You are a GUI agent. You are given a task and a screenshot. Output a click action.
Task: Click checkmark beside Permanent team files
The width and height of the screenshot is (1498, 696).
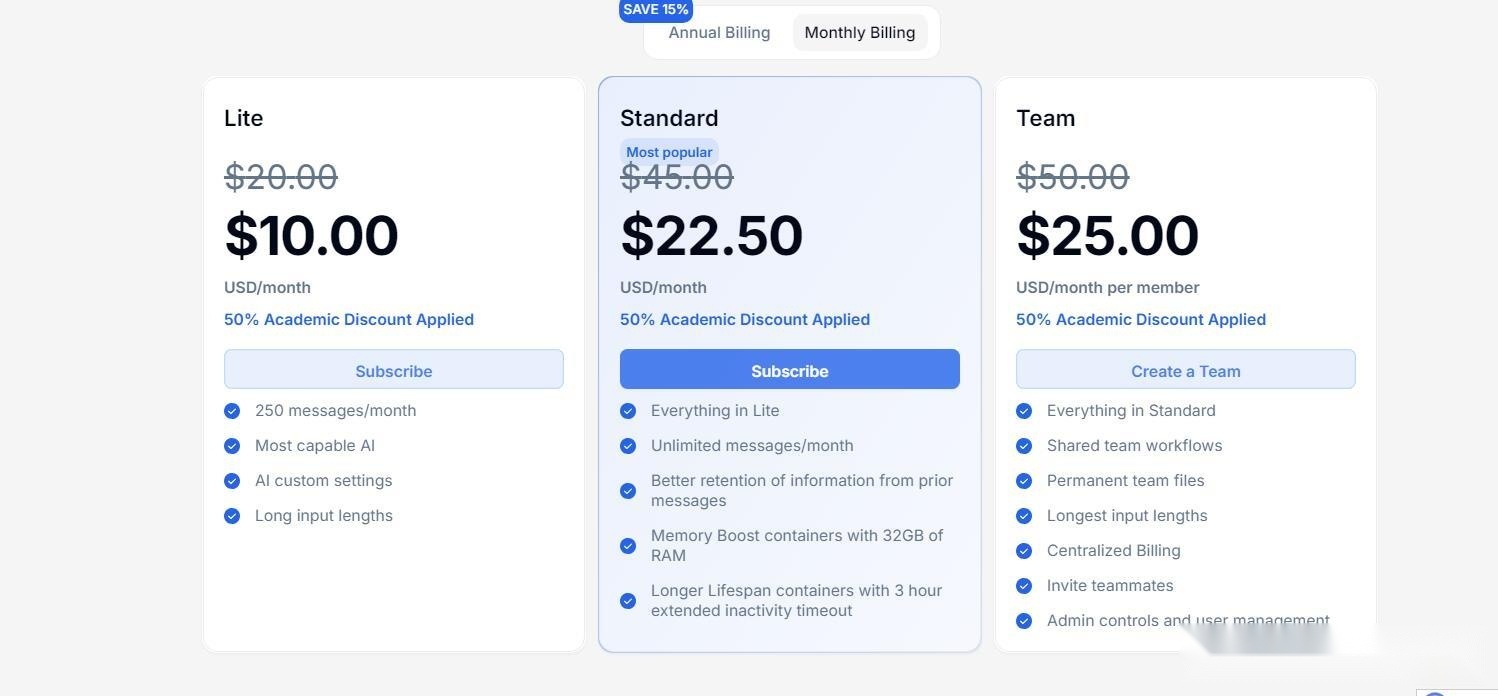[1024, 481]
